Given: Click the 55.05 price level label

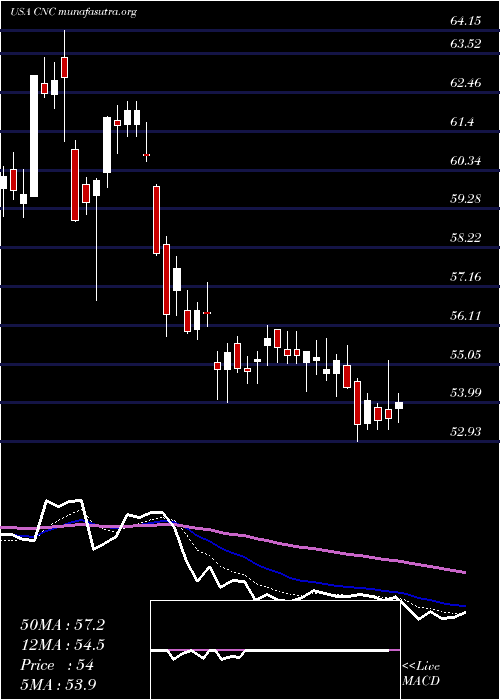Looking at the screenshot, I should click(x=466, y=355).
